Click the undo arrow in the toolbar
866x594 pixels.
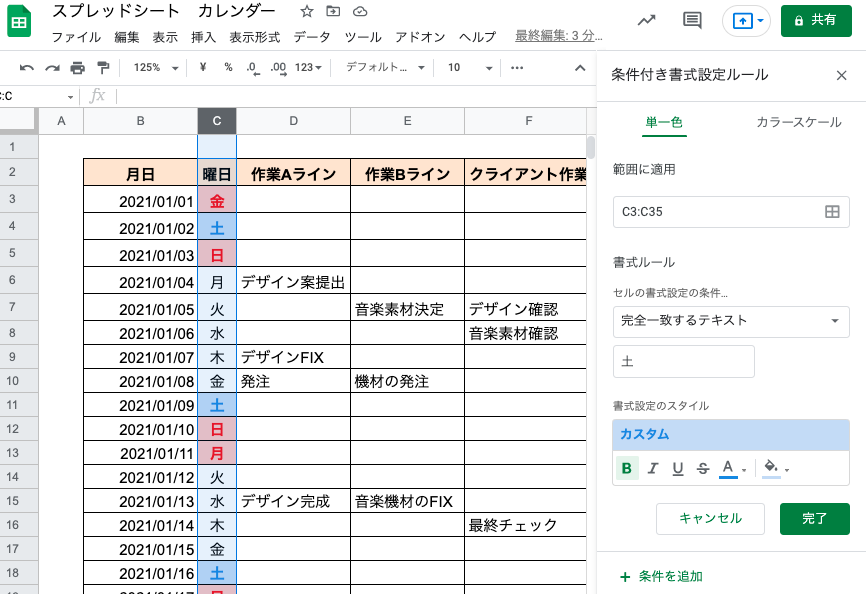pyautogui.click(x=27, y=68)
